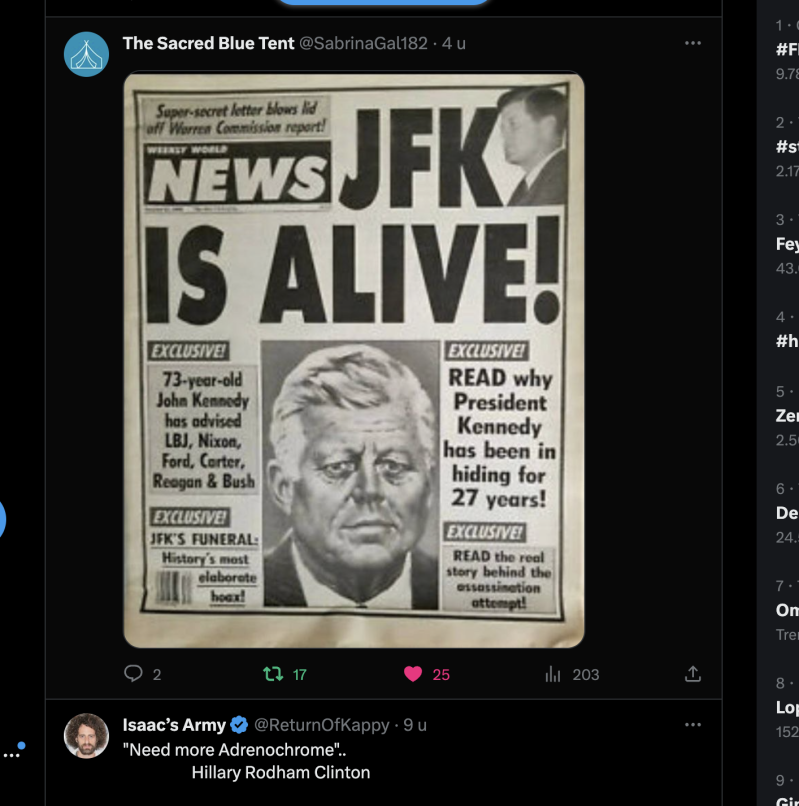Enlarge the JFK Is Alive newspaper image
The width and height of the screenshot is (799, 806).
click(x=353, y=360)
